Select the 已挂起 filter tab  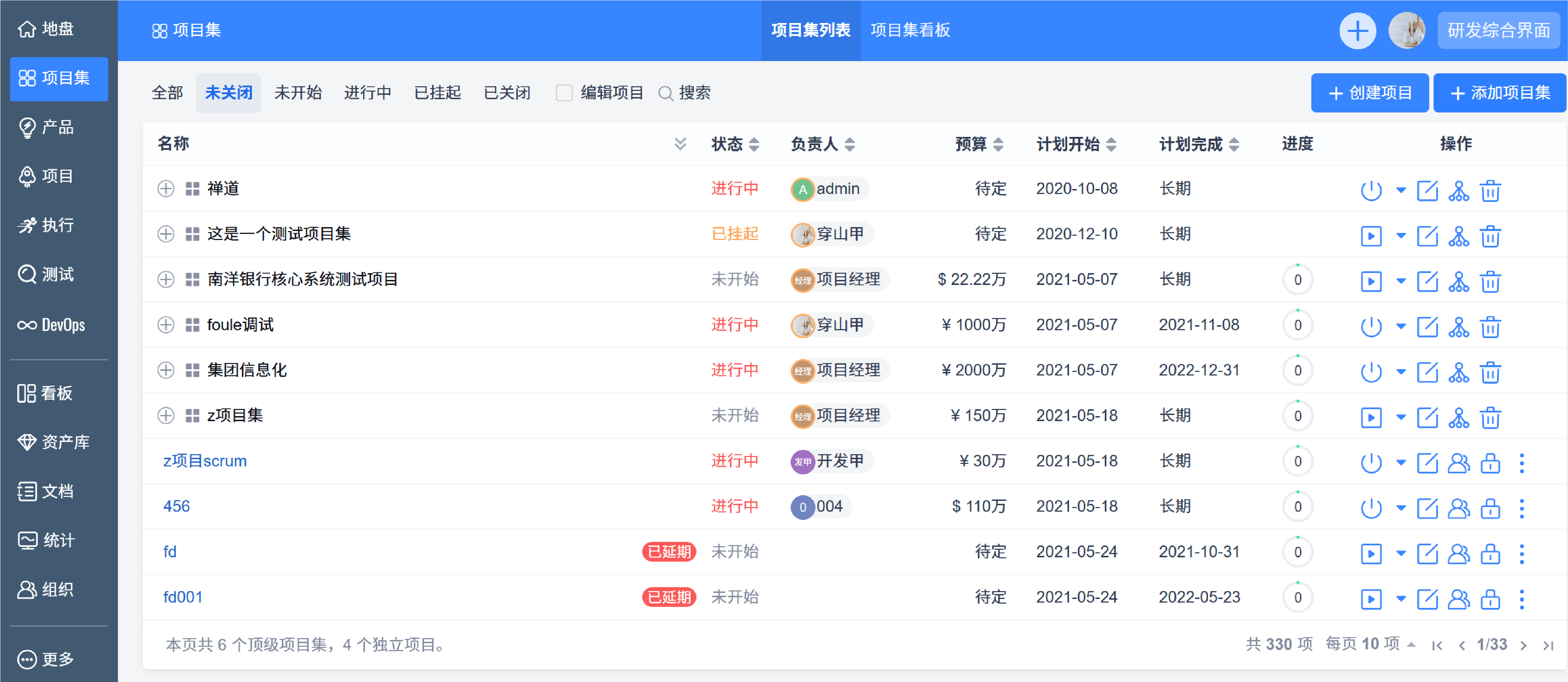(x=437, y=92)
